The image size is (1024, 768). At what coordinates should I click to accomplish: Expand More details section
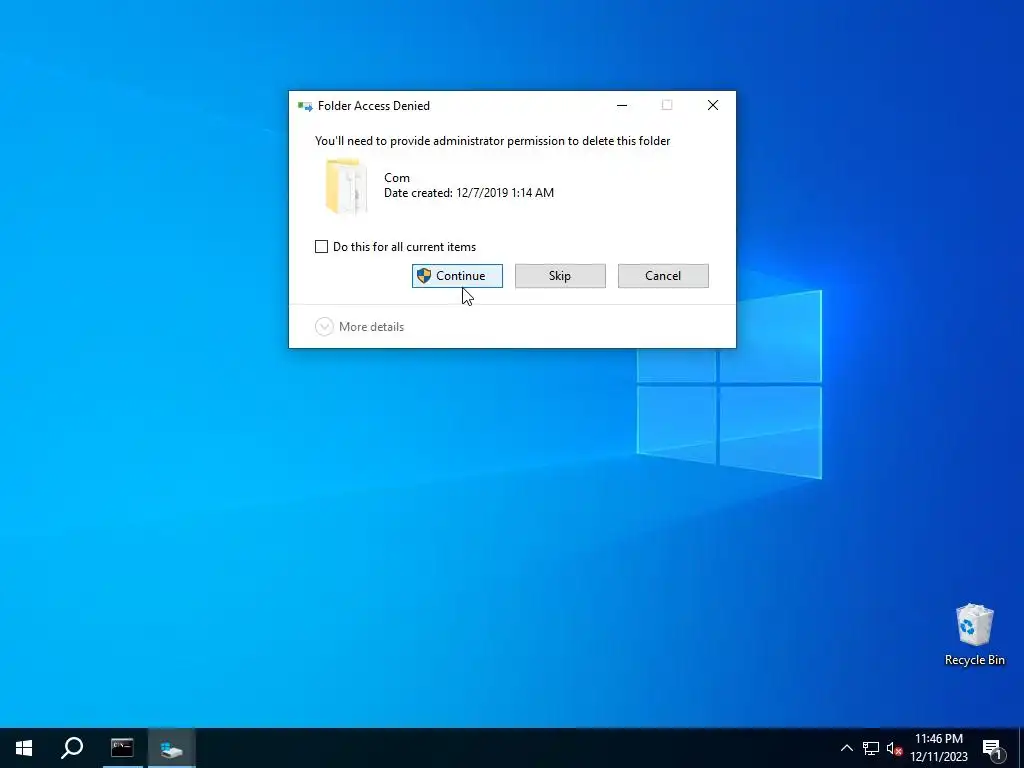click(x=359, y=327)
